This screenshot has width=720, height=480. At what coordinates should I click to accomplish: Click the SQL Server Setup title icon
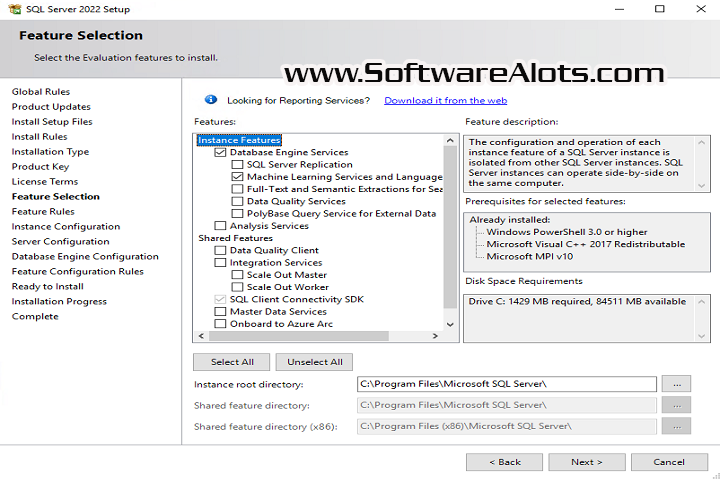click(14, 9)
